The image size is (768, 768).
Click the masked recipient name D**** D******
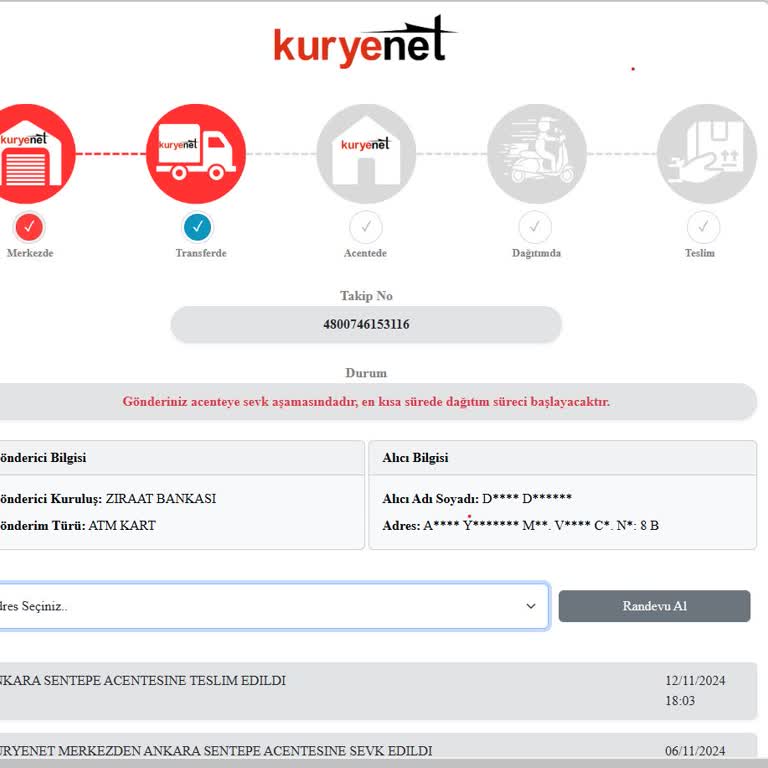[x=527, y=499]
